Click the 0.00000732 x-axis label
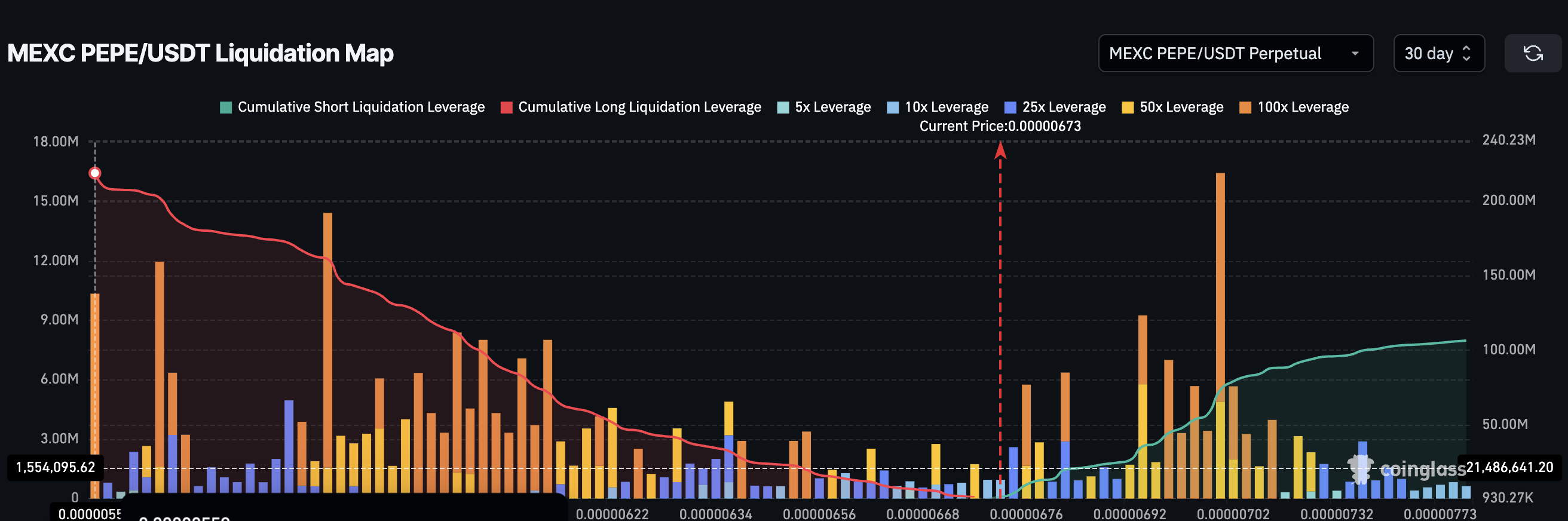This screenshot has height=521, width=1568. [x=1337, y=514]
